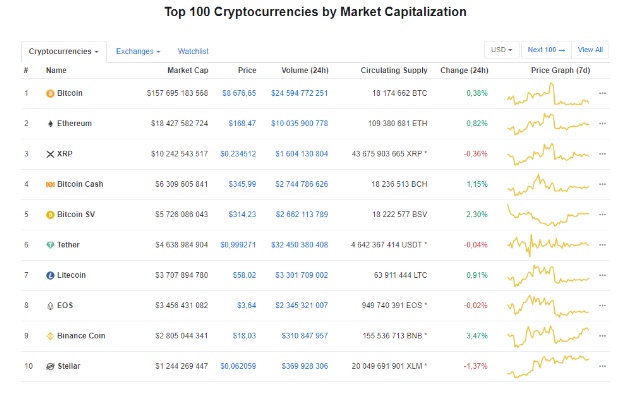Open Bitcoin price link $8 676,65

click(x=239, y=93)
